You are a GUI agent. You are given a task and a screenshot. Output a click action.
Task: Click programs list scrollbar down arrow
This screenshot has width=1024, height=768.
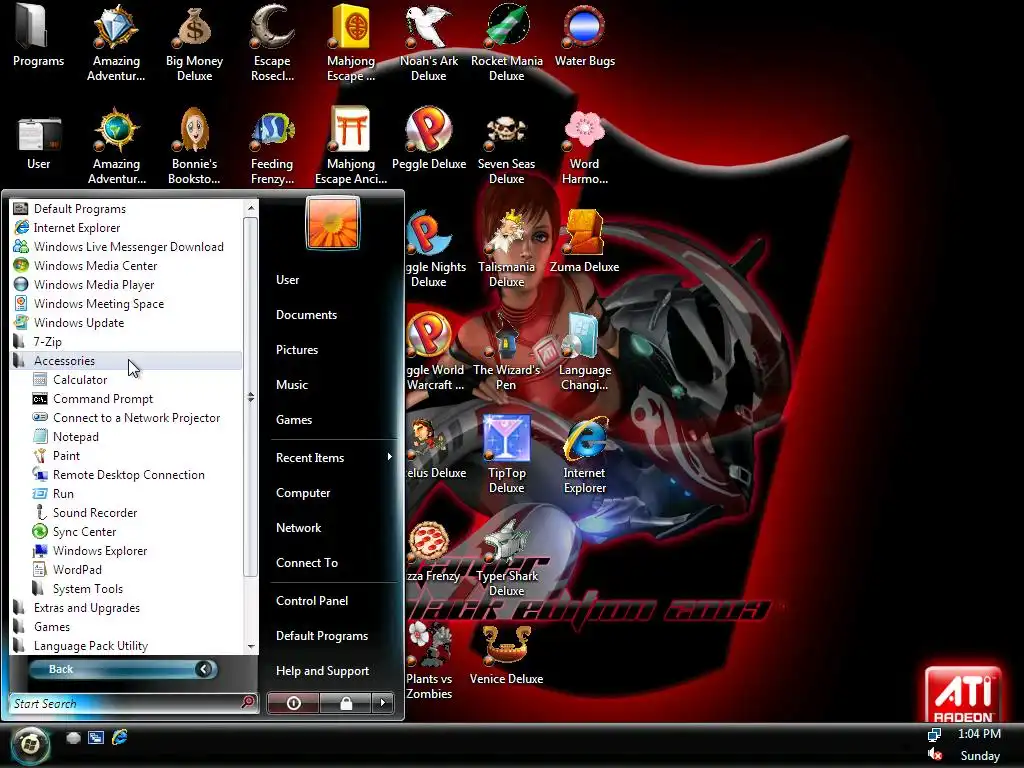click(x=251, y=647)
